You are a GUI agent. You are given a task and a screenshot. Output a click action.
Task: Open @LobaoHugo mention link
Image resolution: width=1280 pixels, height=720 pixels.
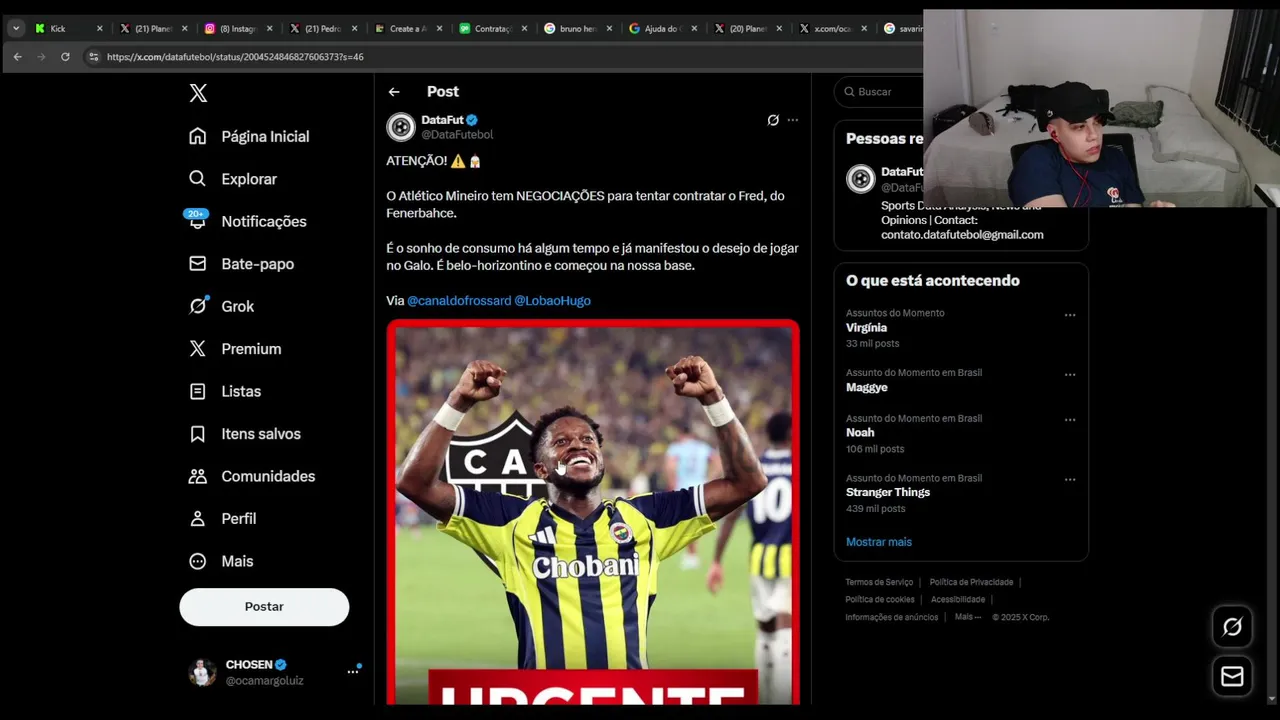pyautogui.click(x=552, y=301)
